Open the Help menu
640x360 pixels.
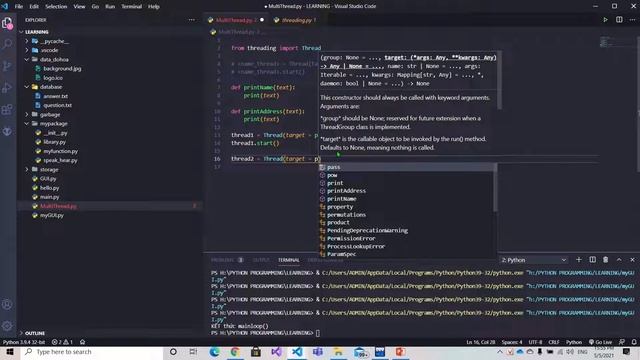154,7
